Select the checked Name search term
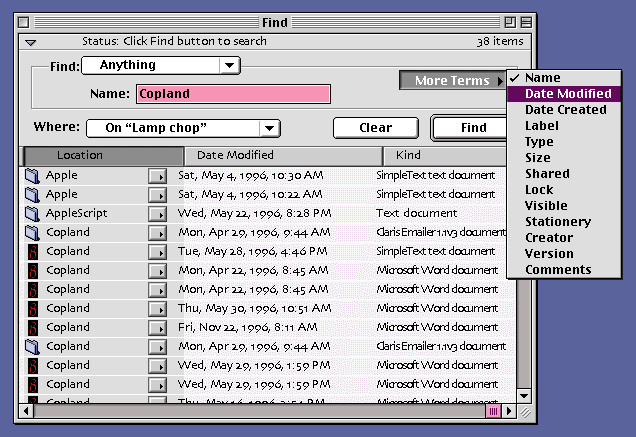 click(542, 78)
